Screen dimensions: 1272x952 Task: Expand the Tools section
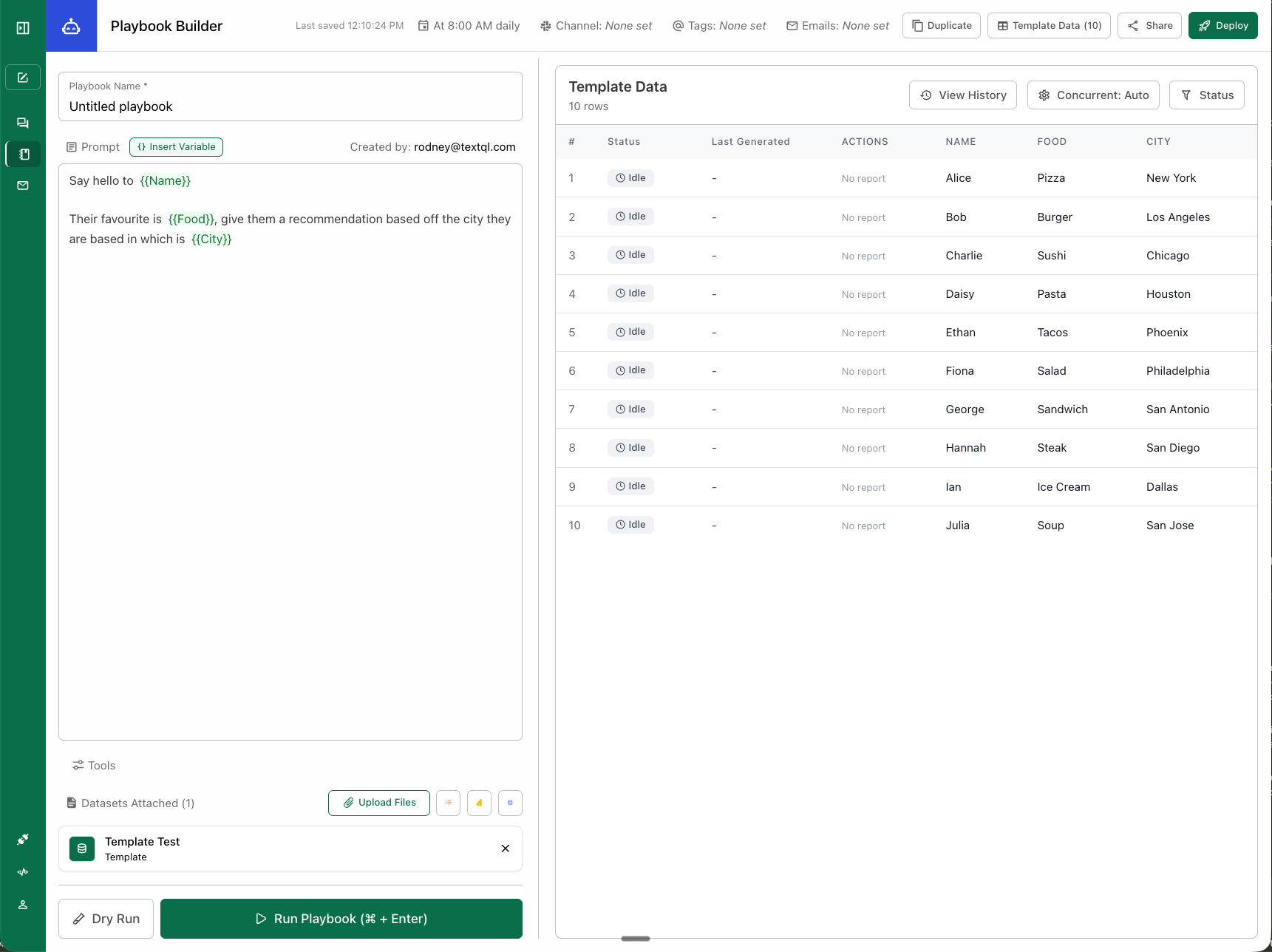point(94,766)
